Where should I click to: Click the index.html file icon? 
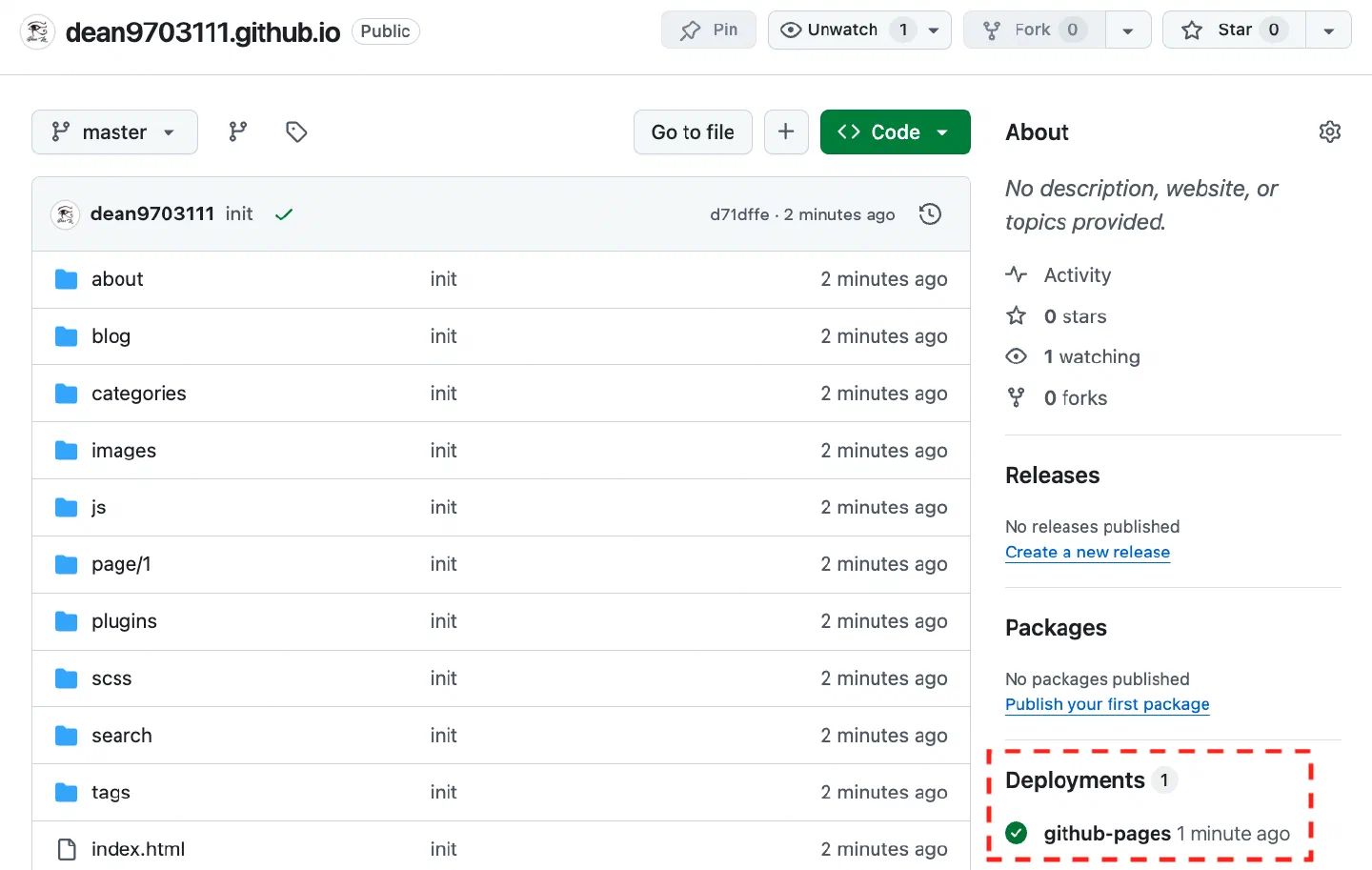click(66, 849)
